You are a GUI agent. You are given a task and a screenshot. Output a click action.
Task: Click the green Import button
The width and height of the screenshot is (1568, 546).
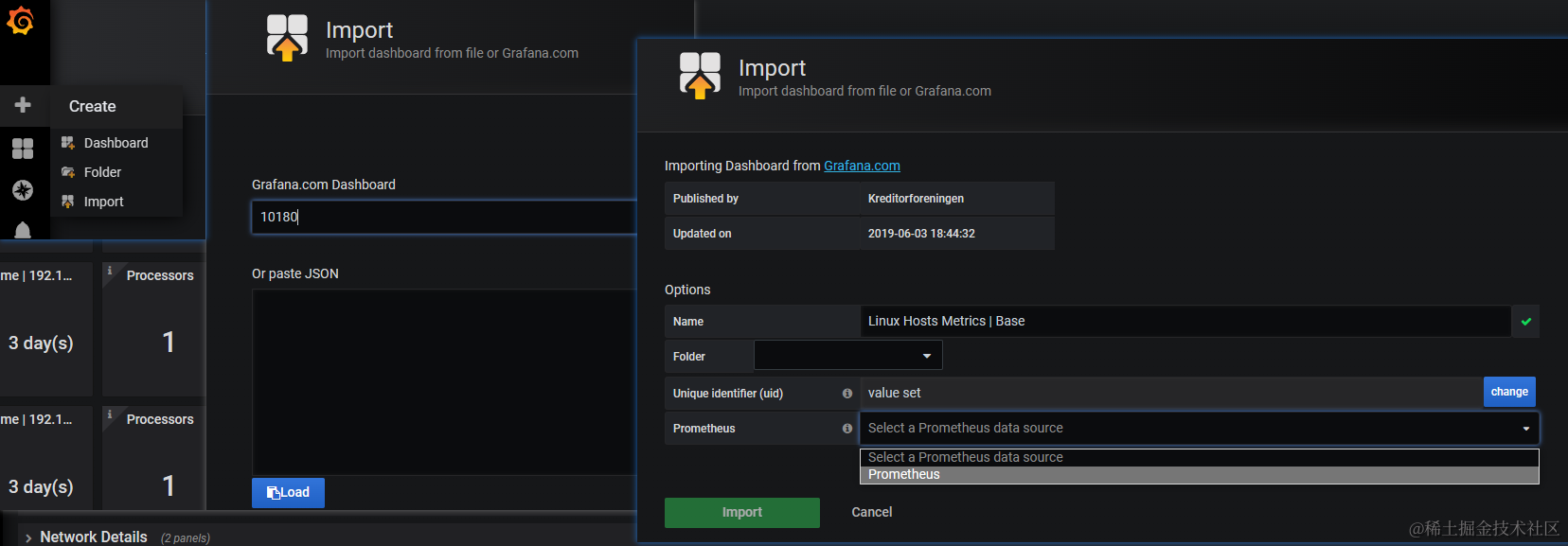click(x=742, y=512)
